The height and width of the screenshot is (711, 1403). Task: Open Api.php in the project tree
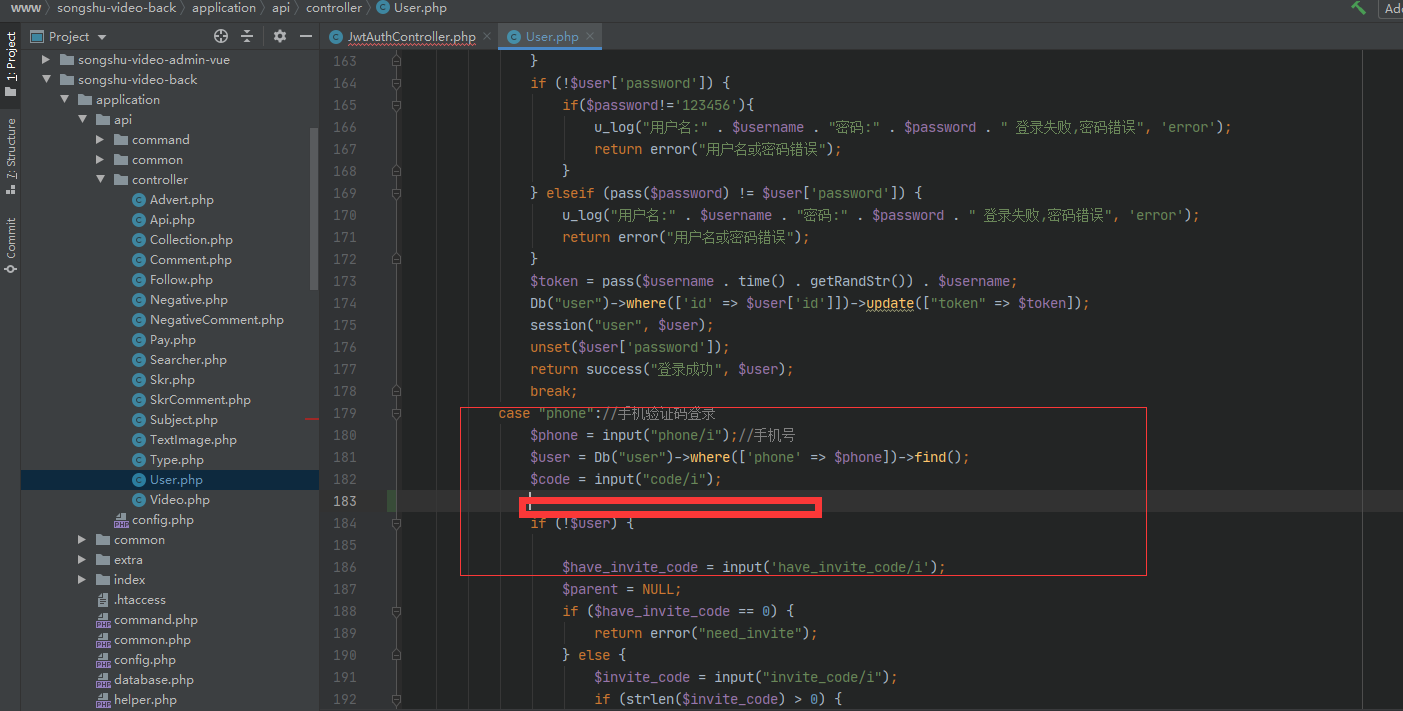[172, 220]
